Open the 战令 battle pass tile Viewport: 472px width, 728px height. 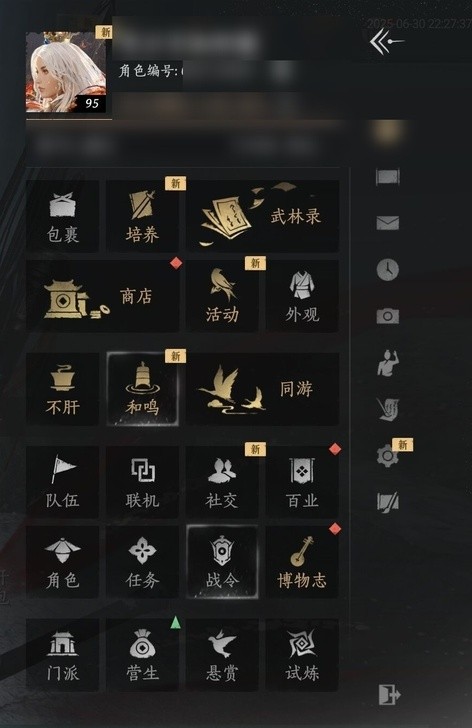222,562
